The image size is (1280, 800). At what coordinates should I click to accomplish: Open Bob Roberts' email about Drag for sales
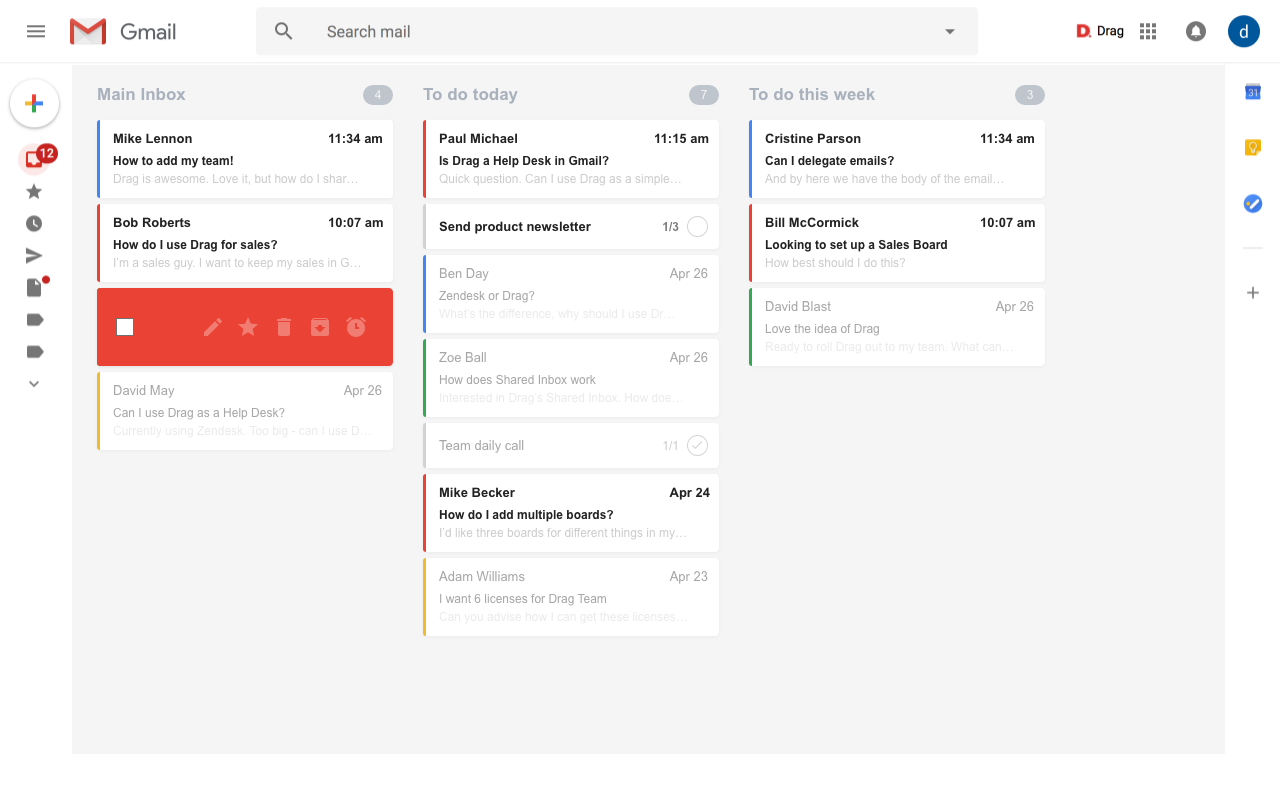tap(245, 243)
